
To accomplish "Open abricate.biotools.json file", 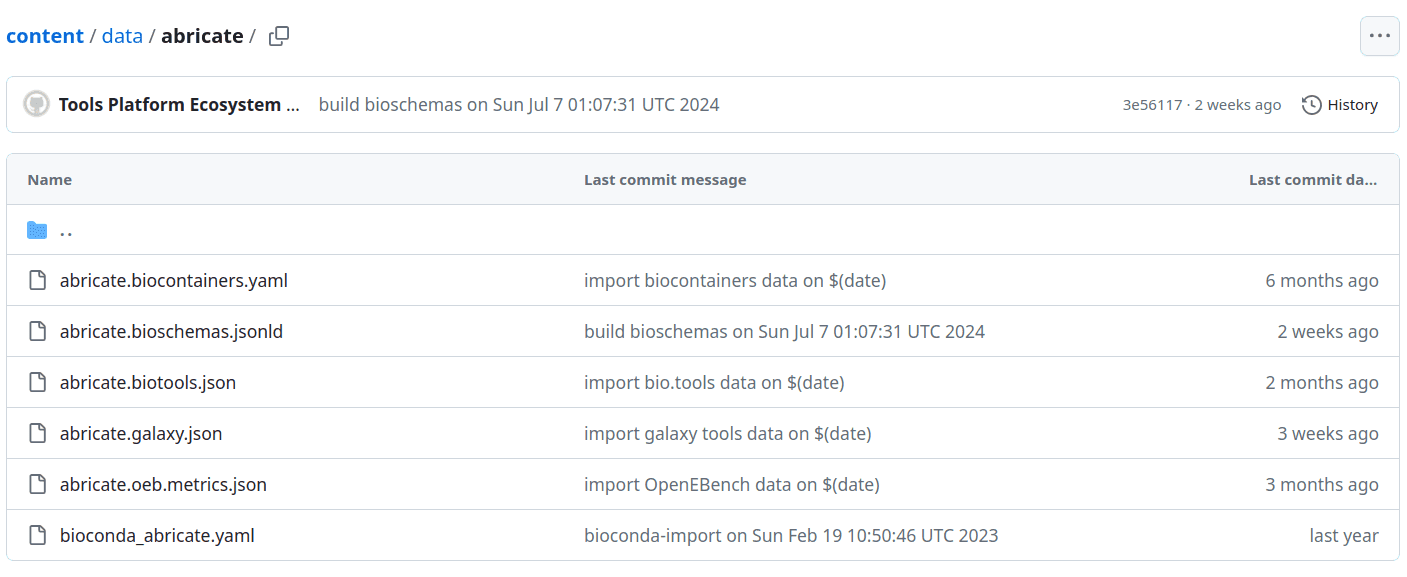I will point(148,383).
